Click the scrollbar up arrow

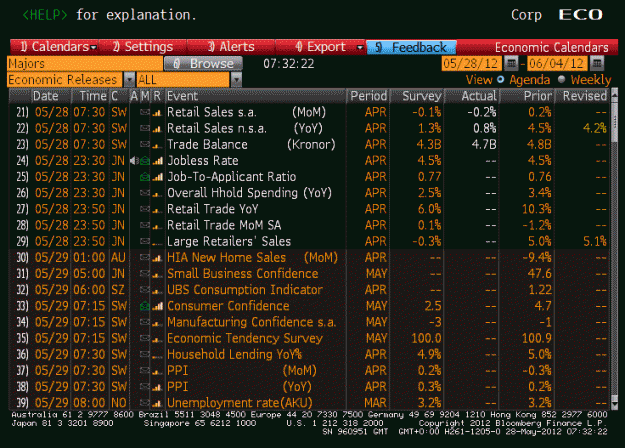point(614,94)
